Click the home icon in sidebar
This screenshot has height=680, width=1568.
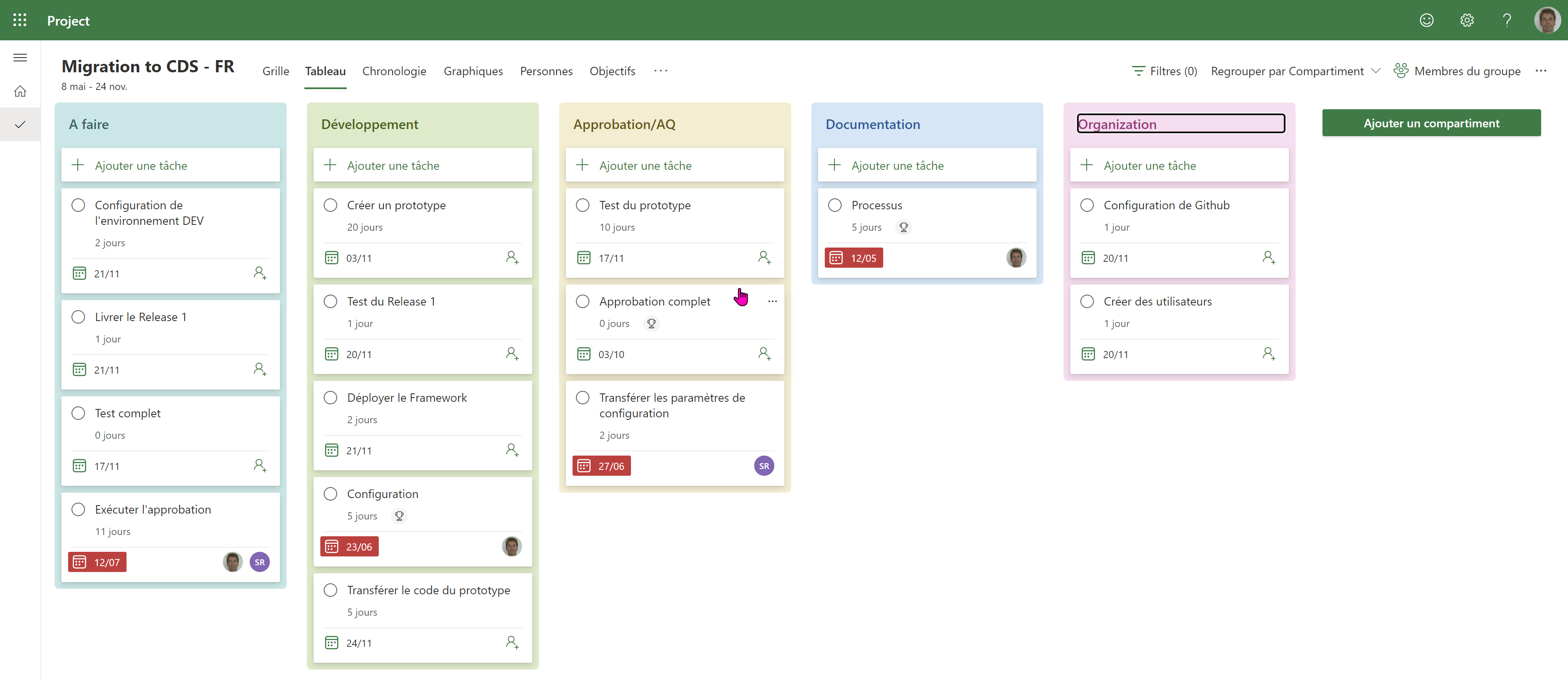click(x=20, y=91)
